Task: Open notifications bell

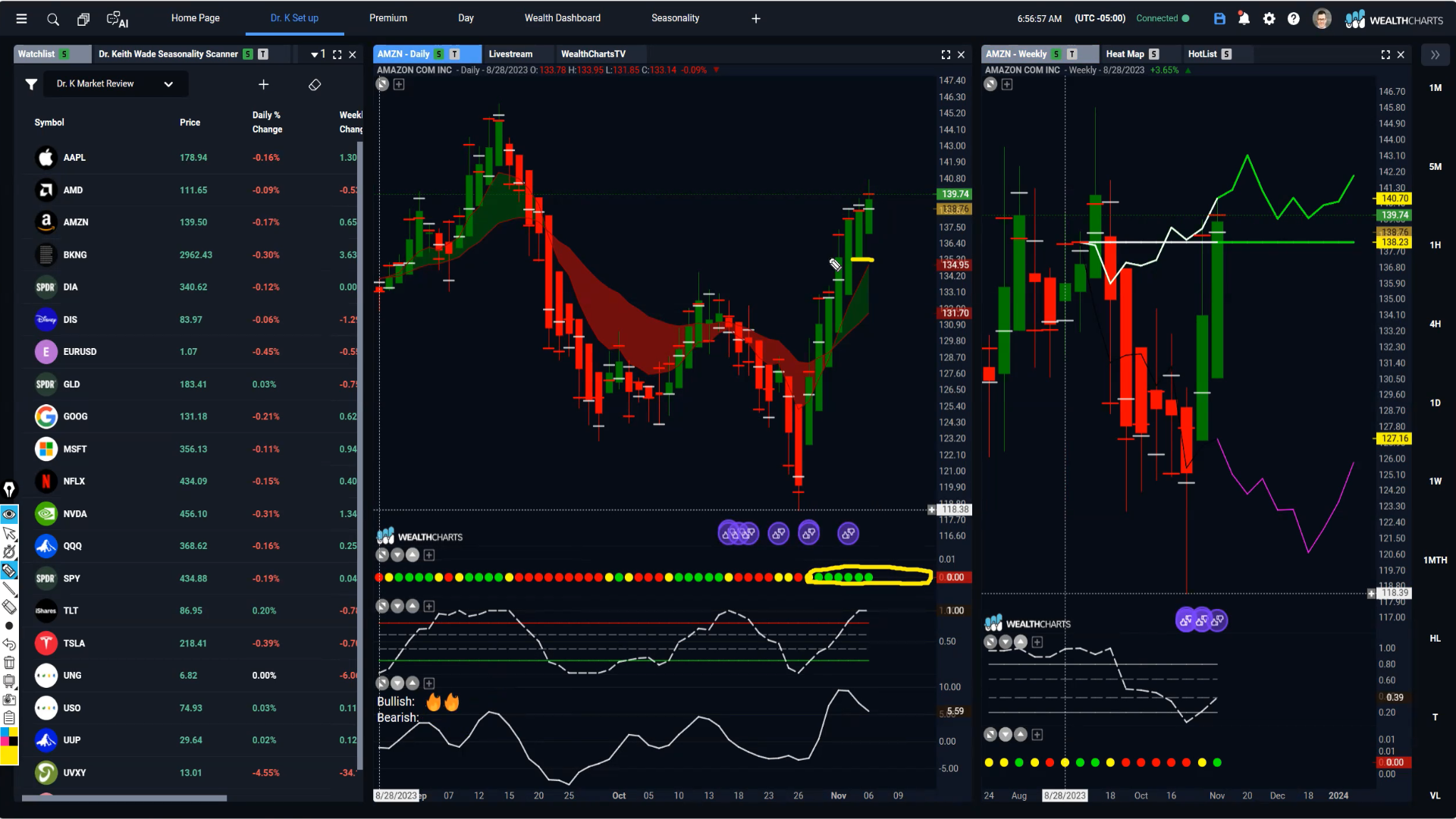Action: pyautogui.click(x=1244, y=19)
